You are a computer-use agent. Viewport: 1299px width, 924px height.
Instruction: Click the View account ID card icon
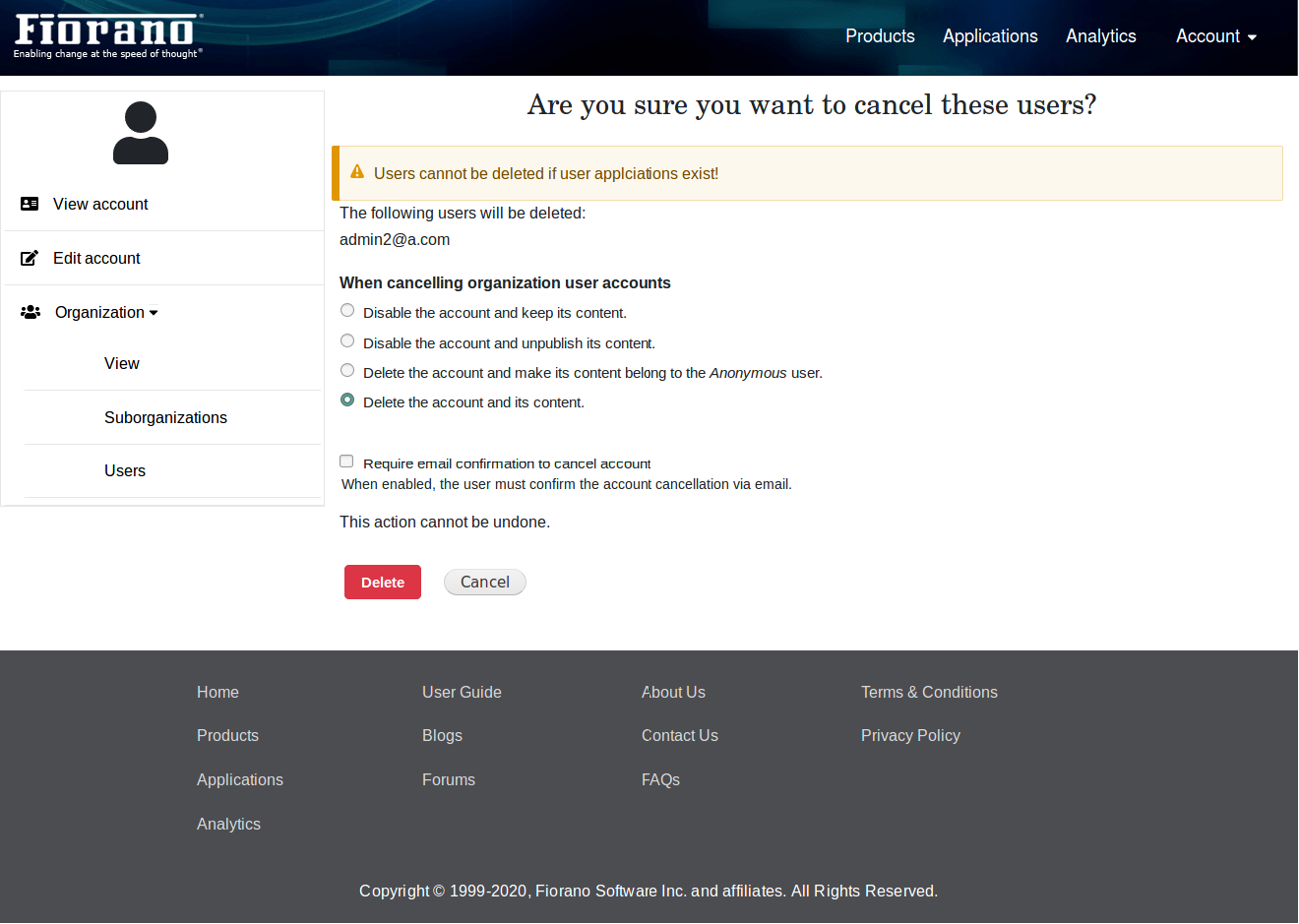tap(30, 204)
